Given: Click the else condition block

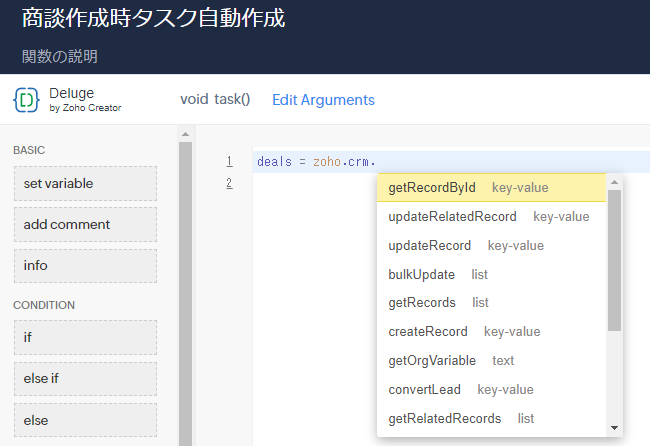Looking at the screenshot, I should click(x=85, y=420).
